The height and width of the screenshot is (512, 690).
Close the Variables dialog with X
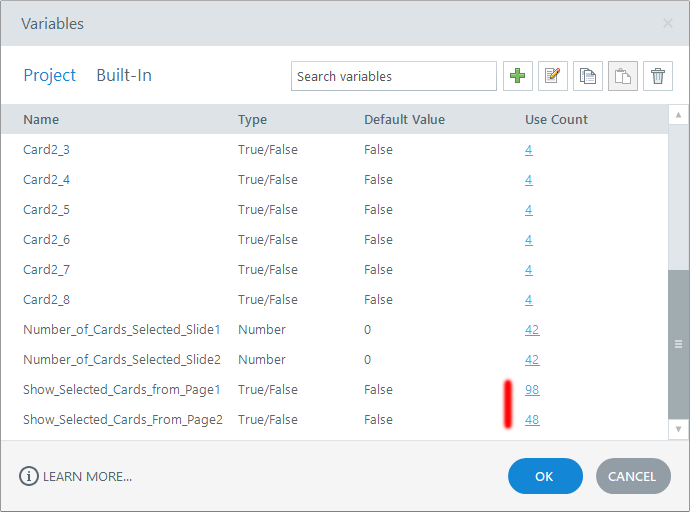coord(668,23)
